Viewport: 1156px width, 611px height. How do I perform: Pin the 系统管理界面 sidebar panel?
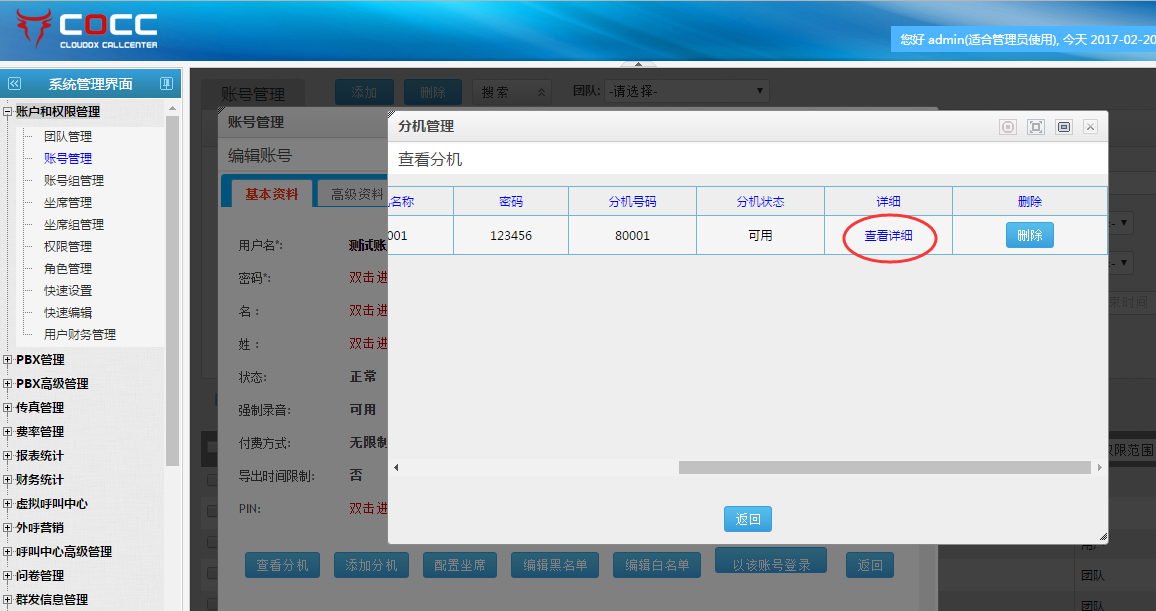click(167, 84)
